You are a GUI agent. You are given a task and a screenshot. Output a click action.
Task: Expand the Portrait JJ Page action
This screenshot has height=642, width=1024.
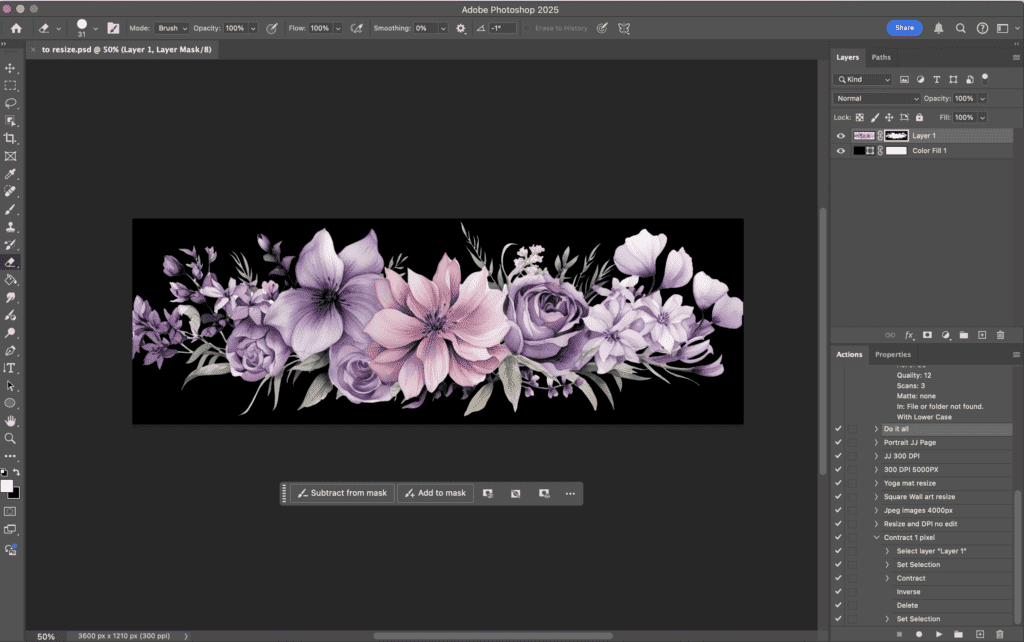[x=876, y=442]
